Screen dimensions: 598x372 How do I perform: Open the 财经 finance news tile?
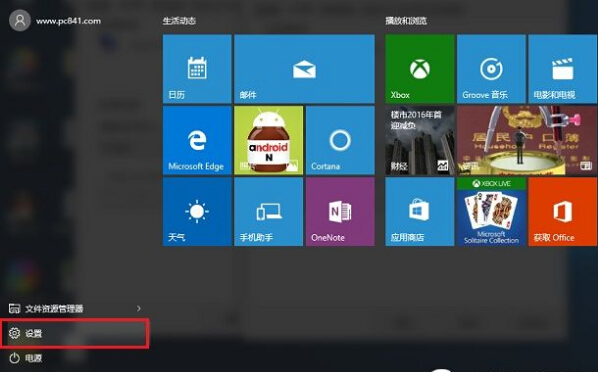point(420,140)
